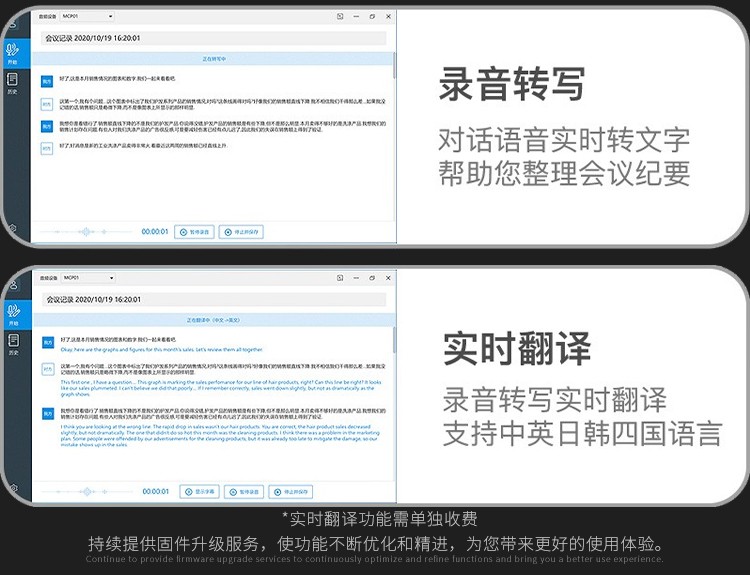Open settings gear in the translation window sidebar
Image resolution: width=750 pixels, height=575 pixels.
[13, 487]
